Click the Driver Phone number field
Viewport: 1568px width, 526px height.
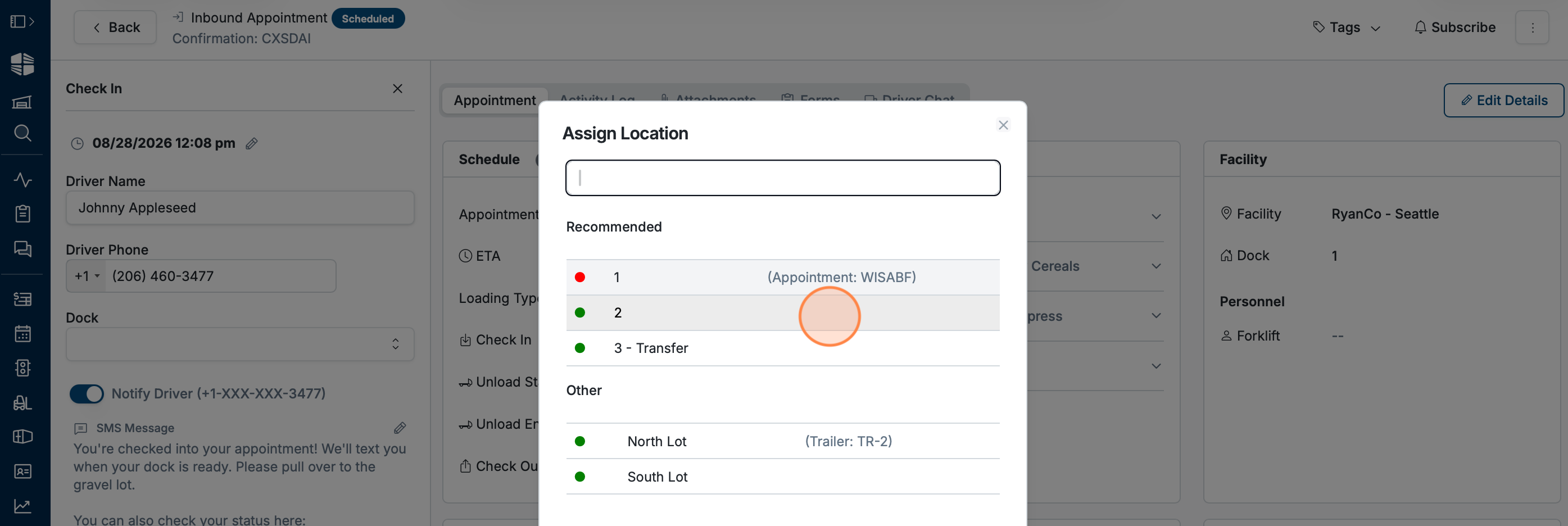pyautogui.click(x=220, y=276)
